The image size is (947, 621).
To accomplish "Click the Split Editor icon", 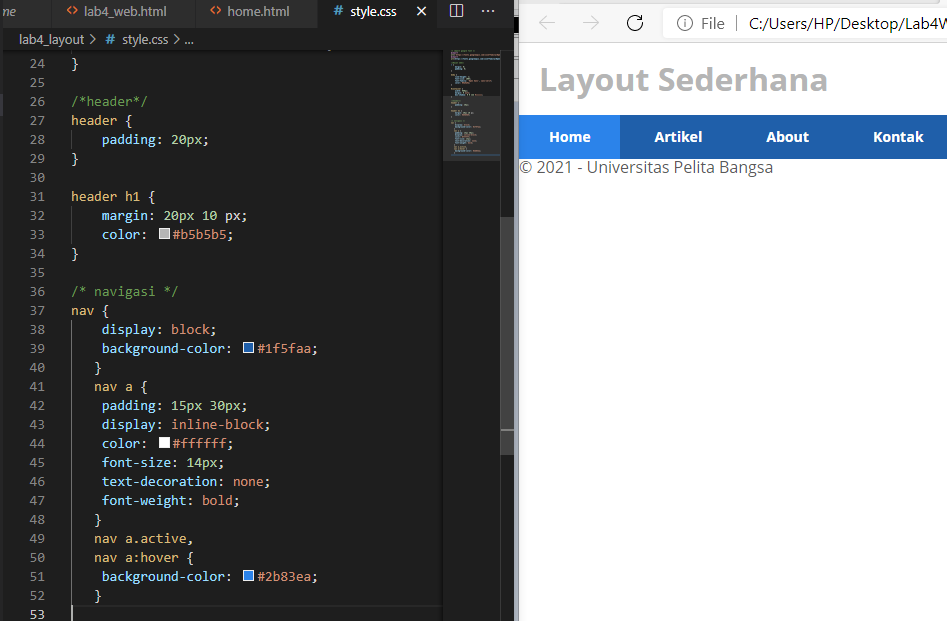I will point(456,11).
